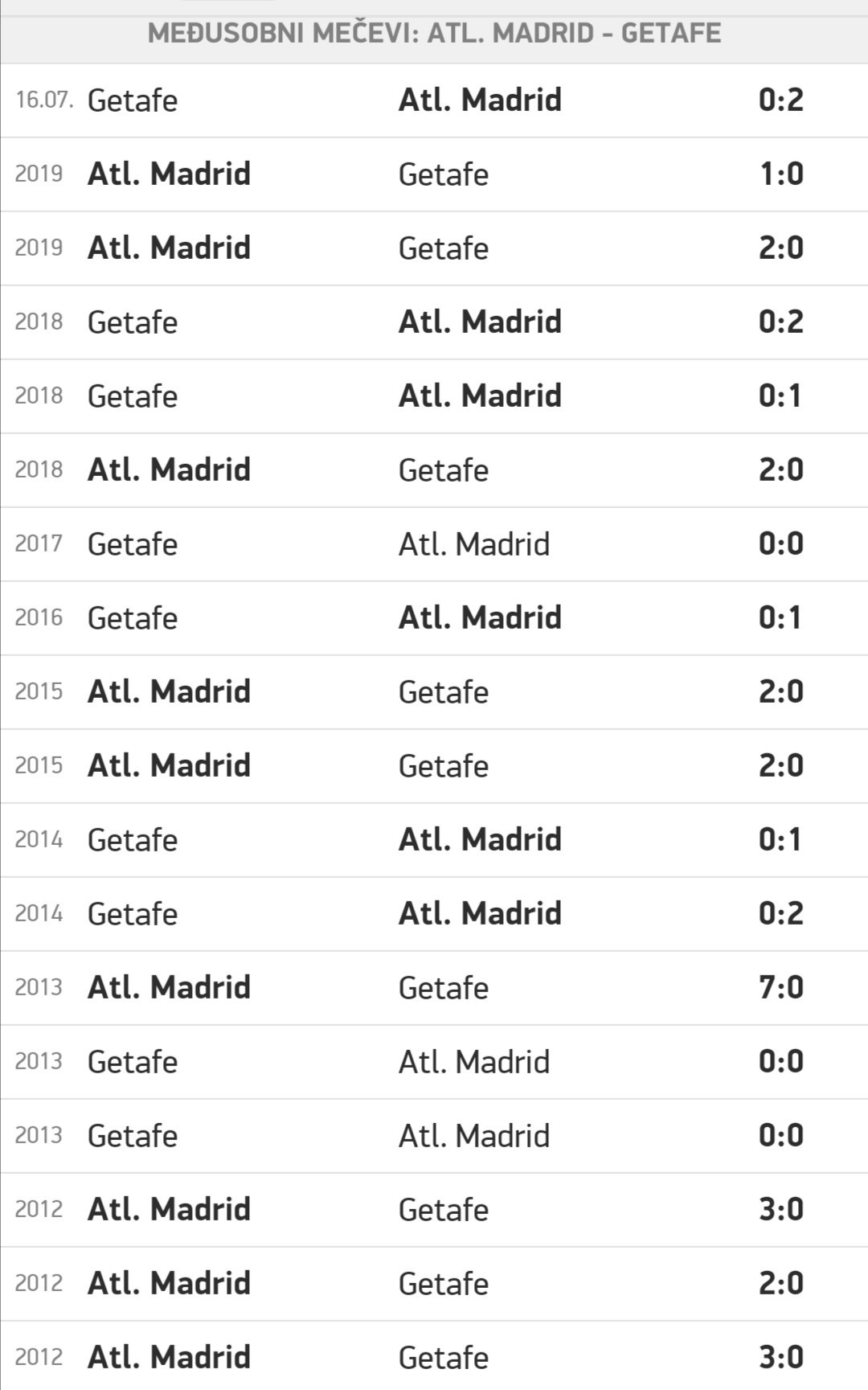The height and width of the screenshot is (1390, 868).
Task: Click the 2016 year label
Action: 39,618
